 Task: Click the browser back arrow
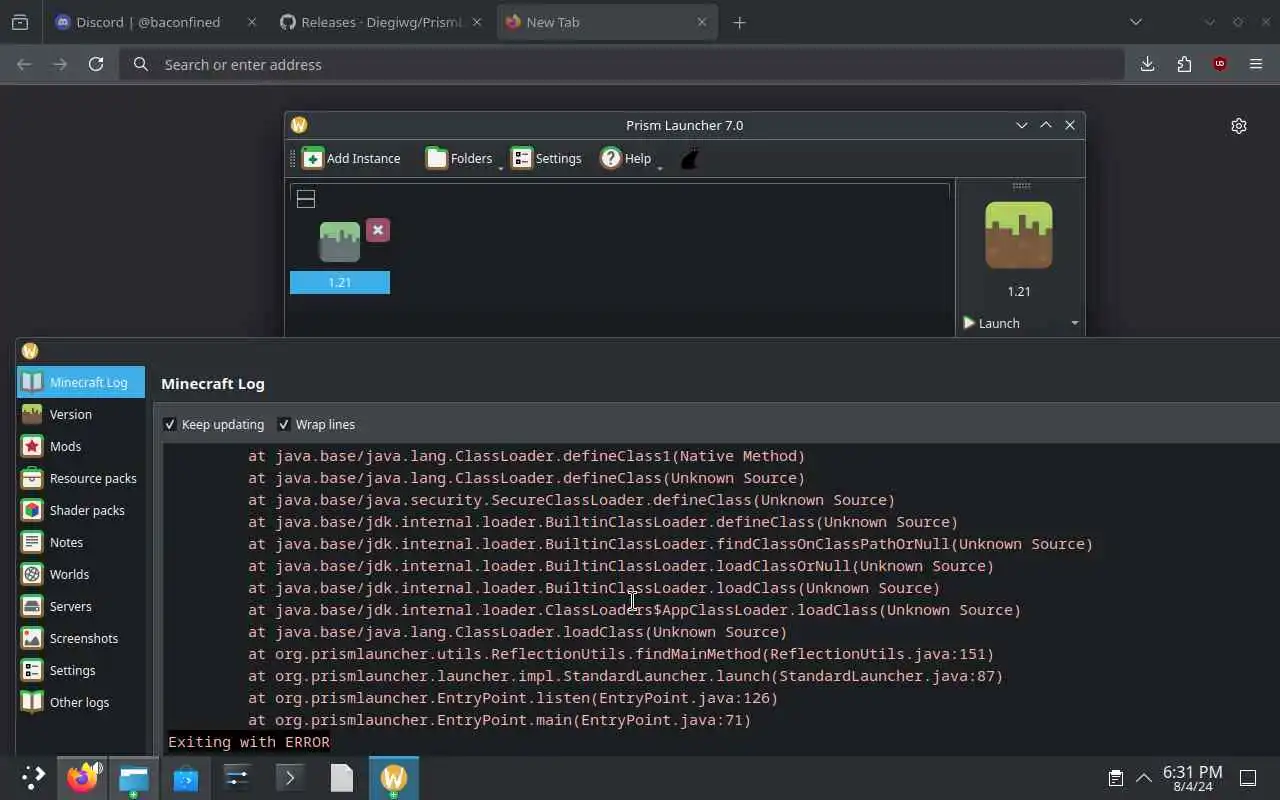[x=24, y=64]
